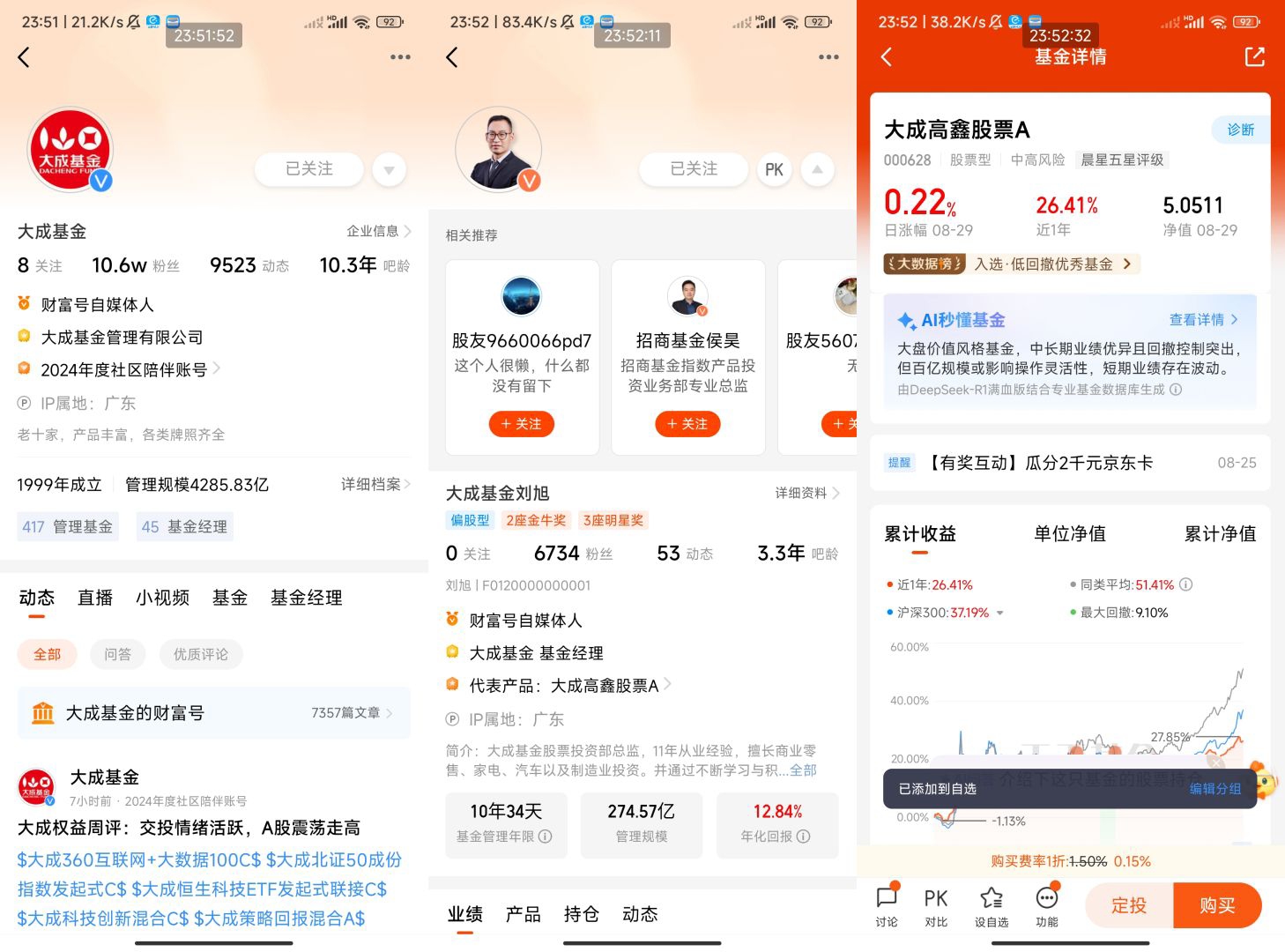Toggle 设自选 star icon
The width and height of the screenshot is (1285, 952).
(x=992, y=906)
